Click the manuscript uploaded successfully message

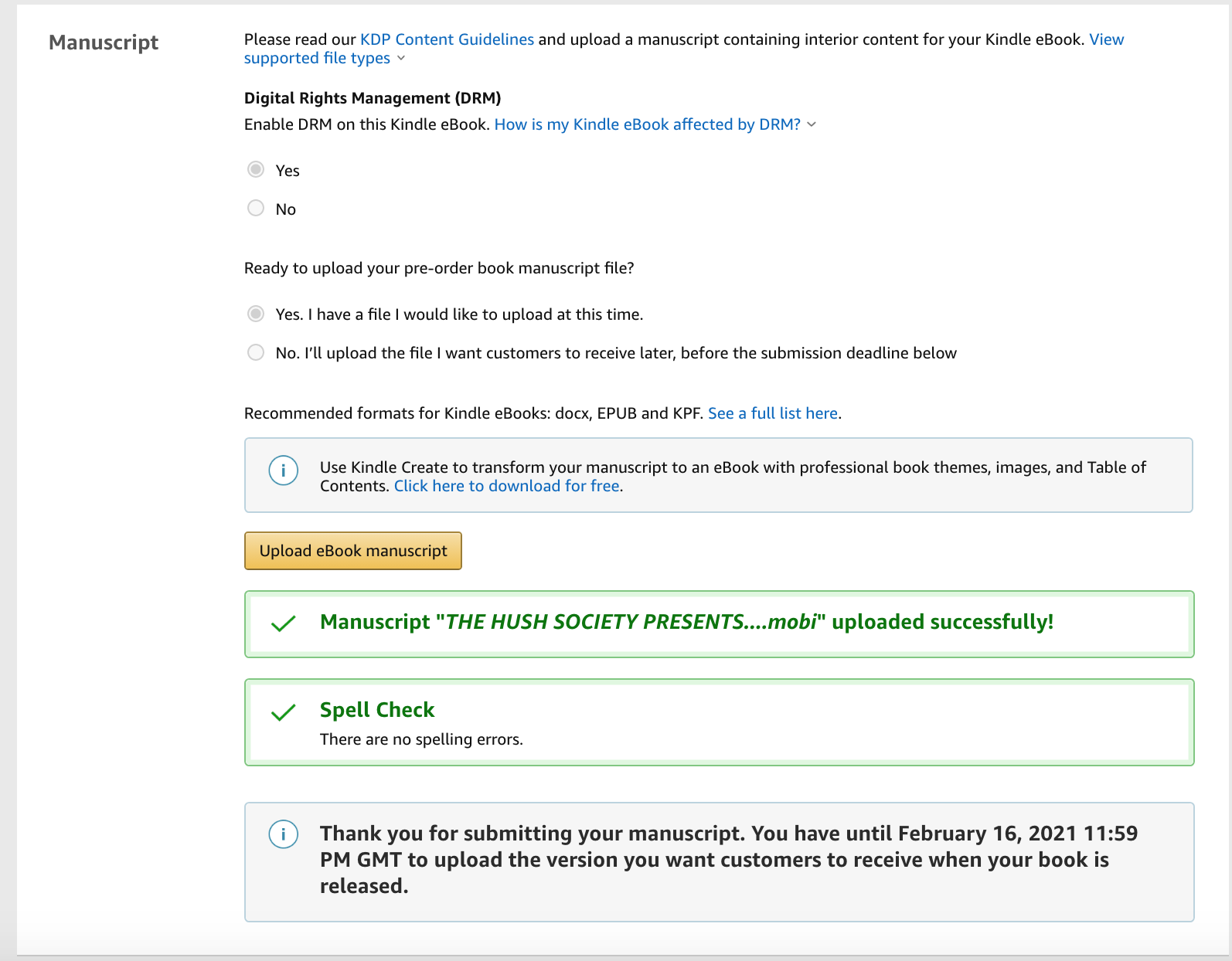[686, 622]
